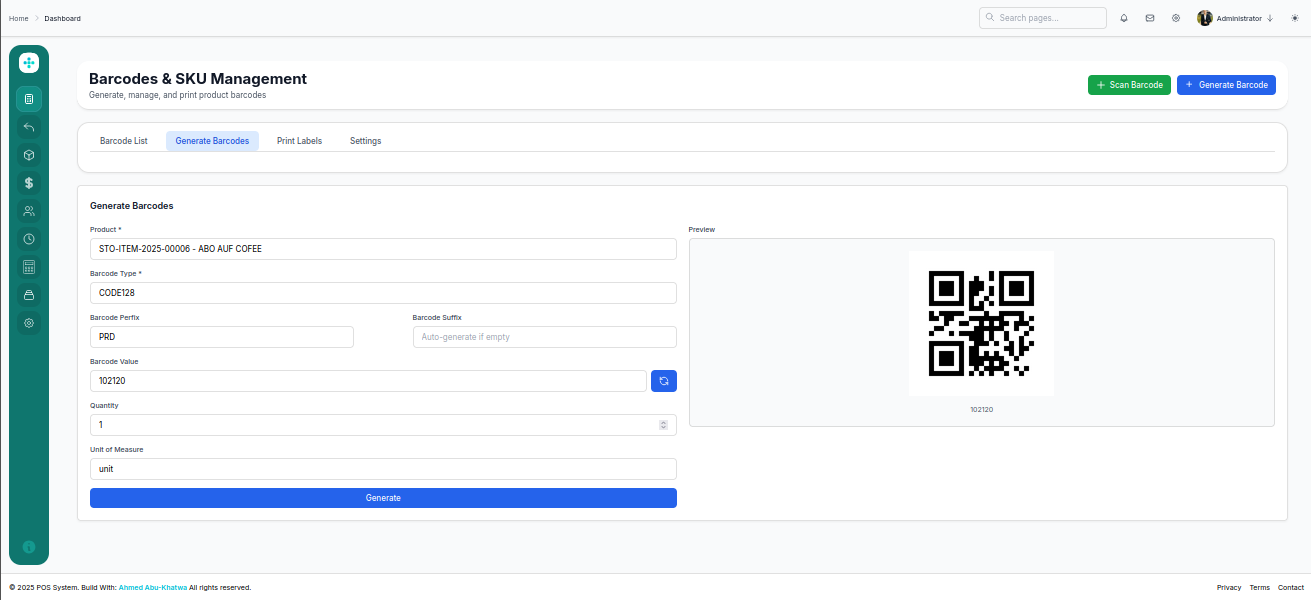Image resolution: width=1311 pixels, height=600 pixels.
Task: Click the regenerate barcode value refresh button
Action: pyautogui.click(x=664, y=381)
